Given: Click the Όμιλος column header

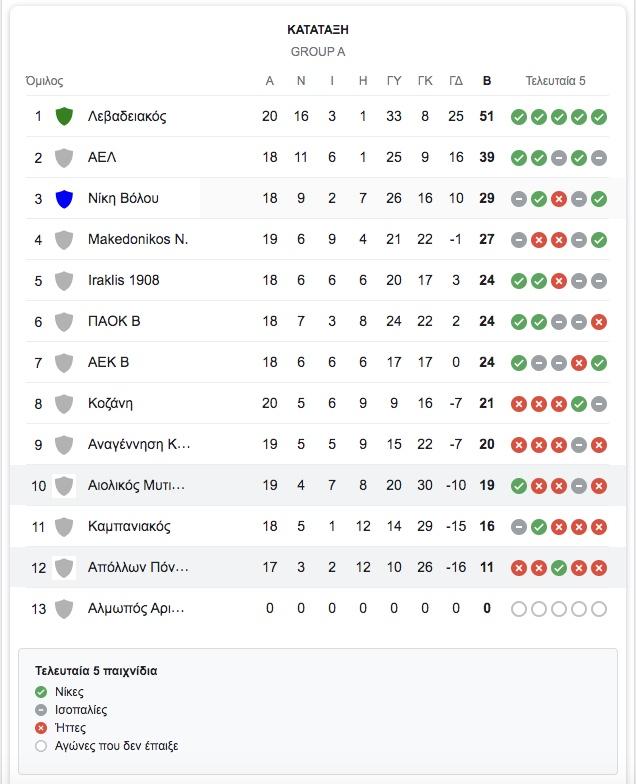Looking at the screenshot, I should pyautogui.click(x=44, y=81).
